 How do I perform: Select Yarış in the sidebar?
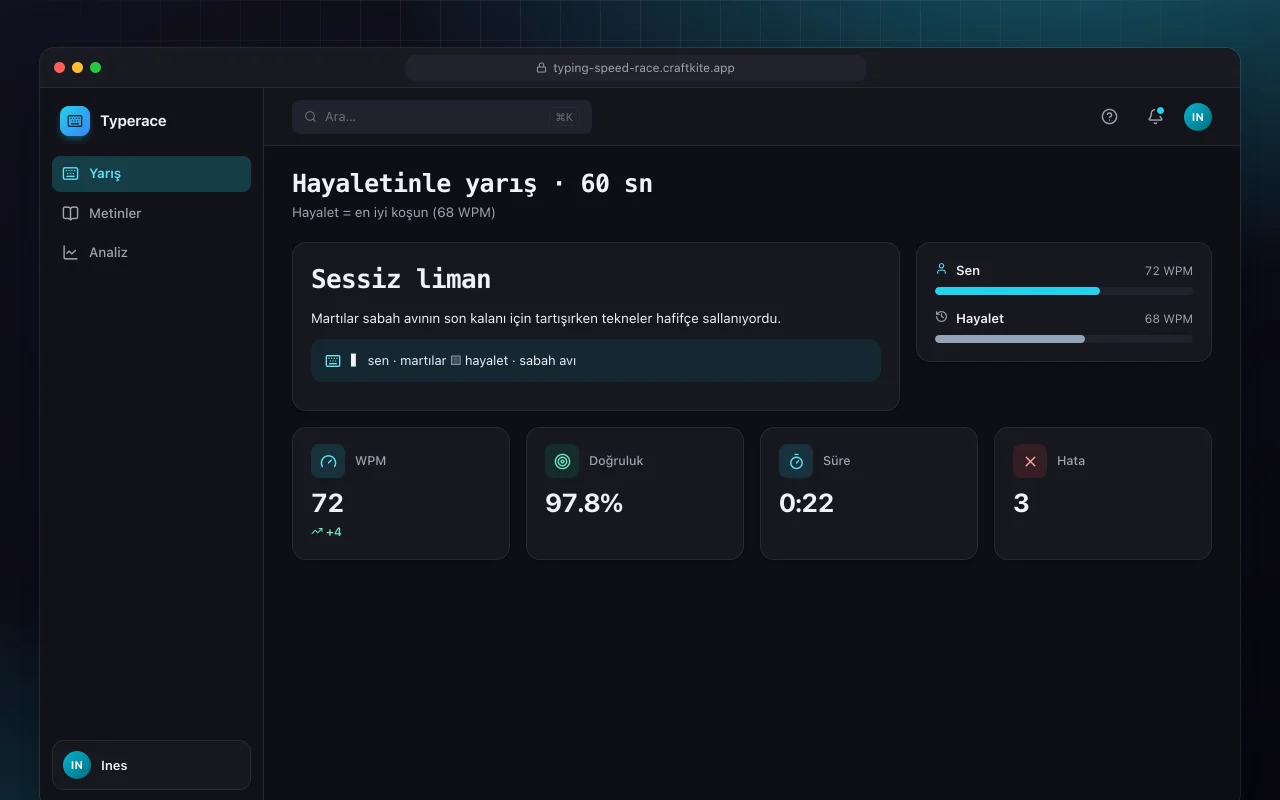click(x=151, y=174)
